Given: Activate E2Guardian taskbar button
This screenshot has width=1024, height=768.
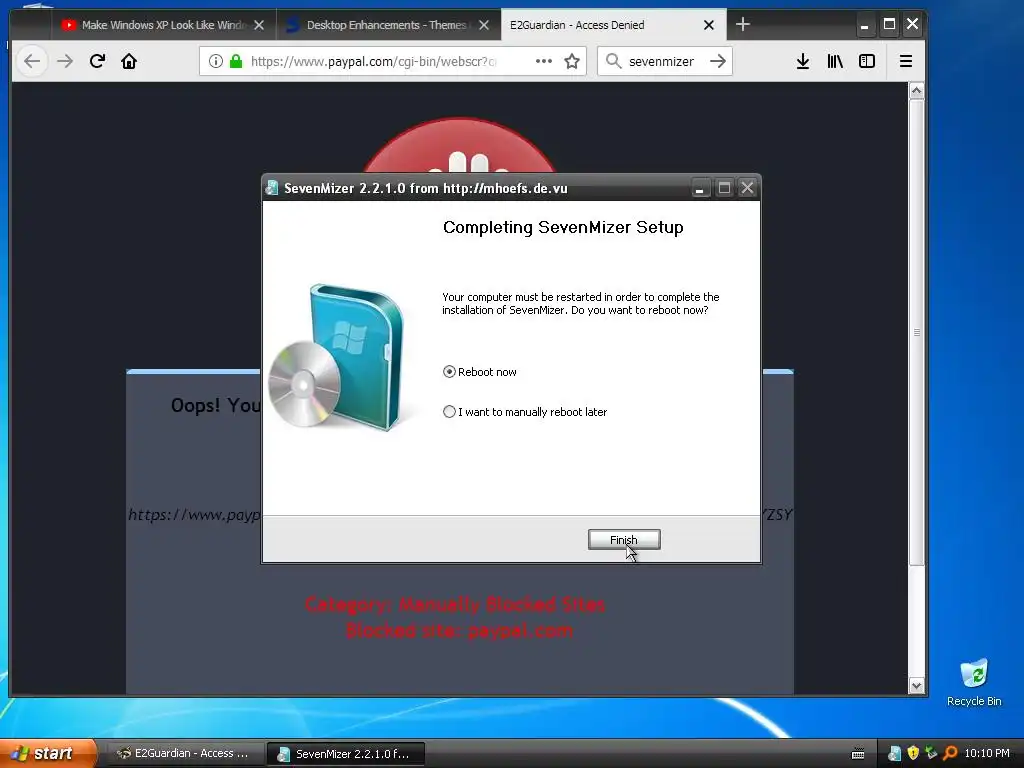Looking at the screenshot, I should tap(184, 753).
